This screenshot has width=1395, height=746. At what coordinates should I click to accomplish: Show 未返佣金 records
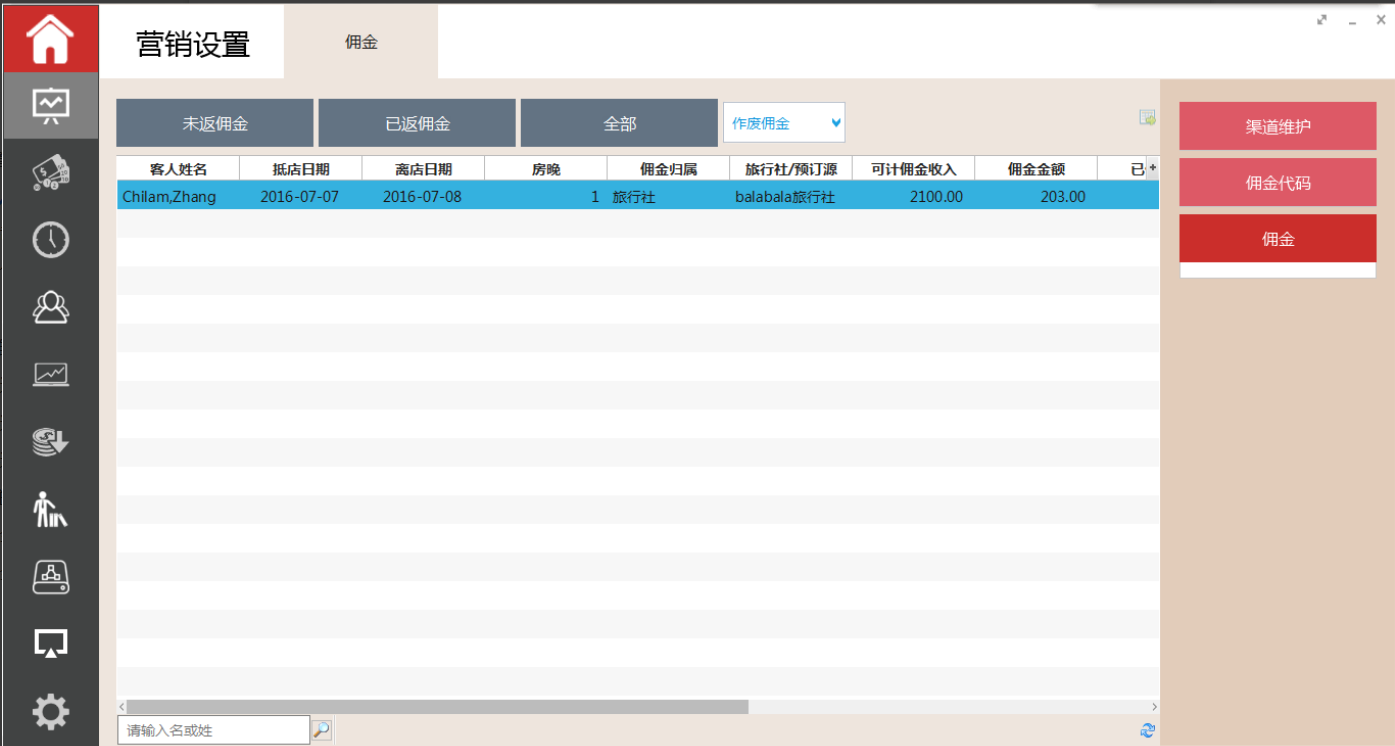pos(215,123)
